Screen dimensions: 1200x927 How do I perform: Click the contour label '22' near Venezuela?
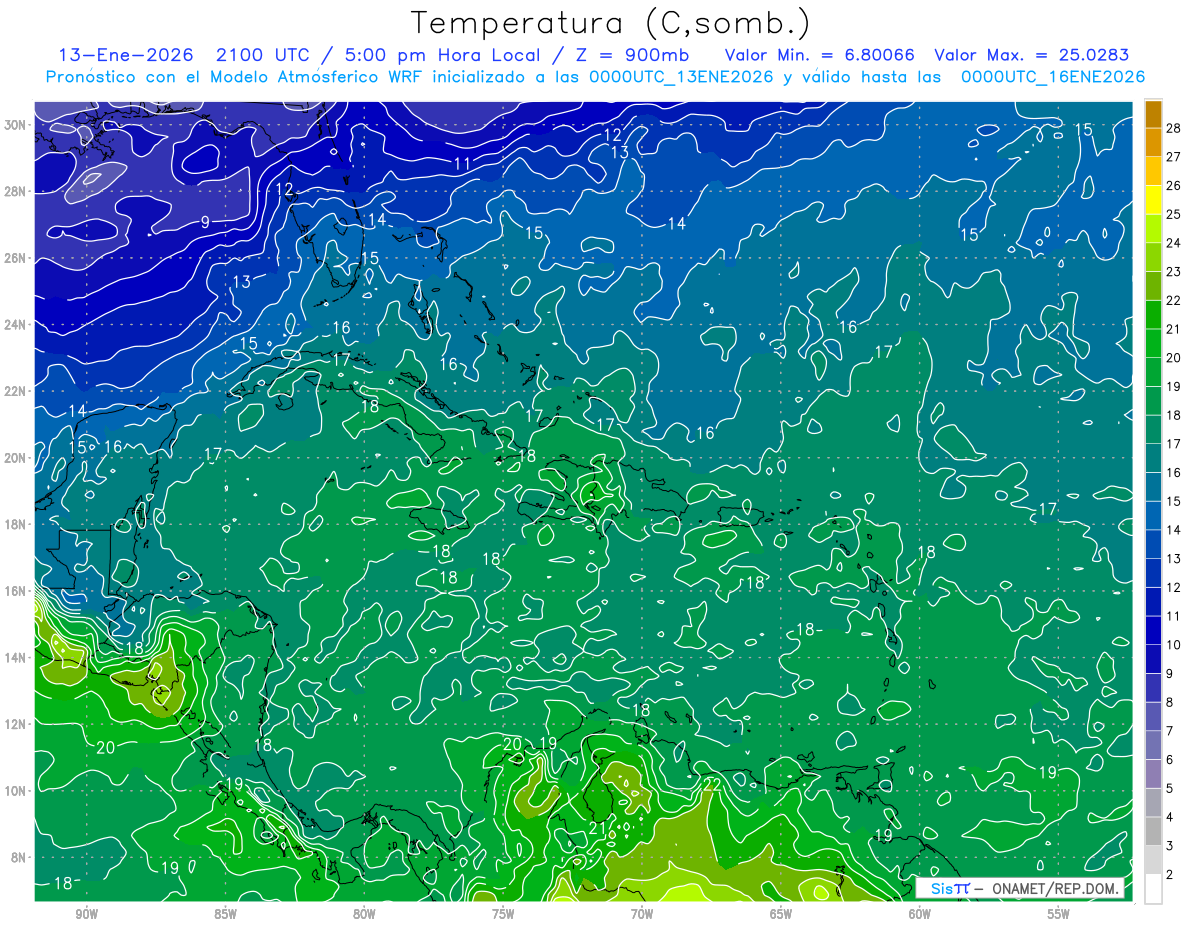tap(712, 784)
